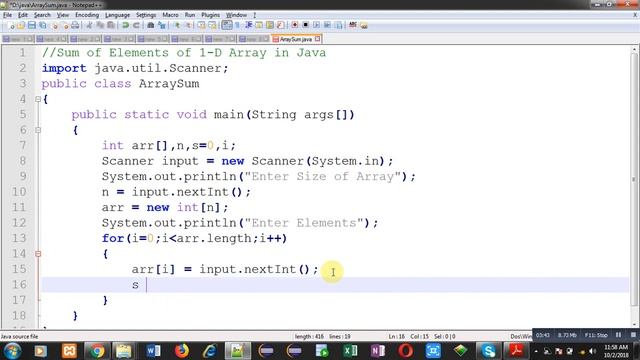This screenshot has width=640, height=360.
Task: Click the Open file toolbar icon
Action: [x=21, y=25]
